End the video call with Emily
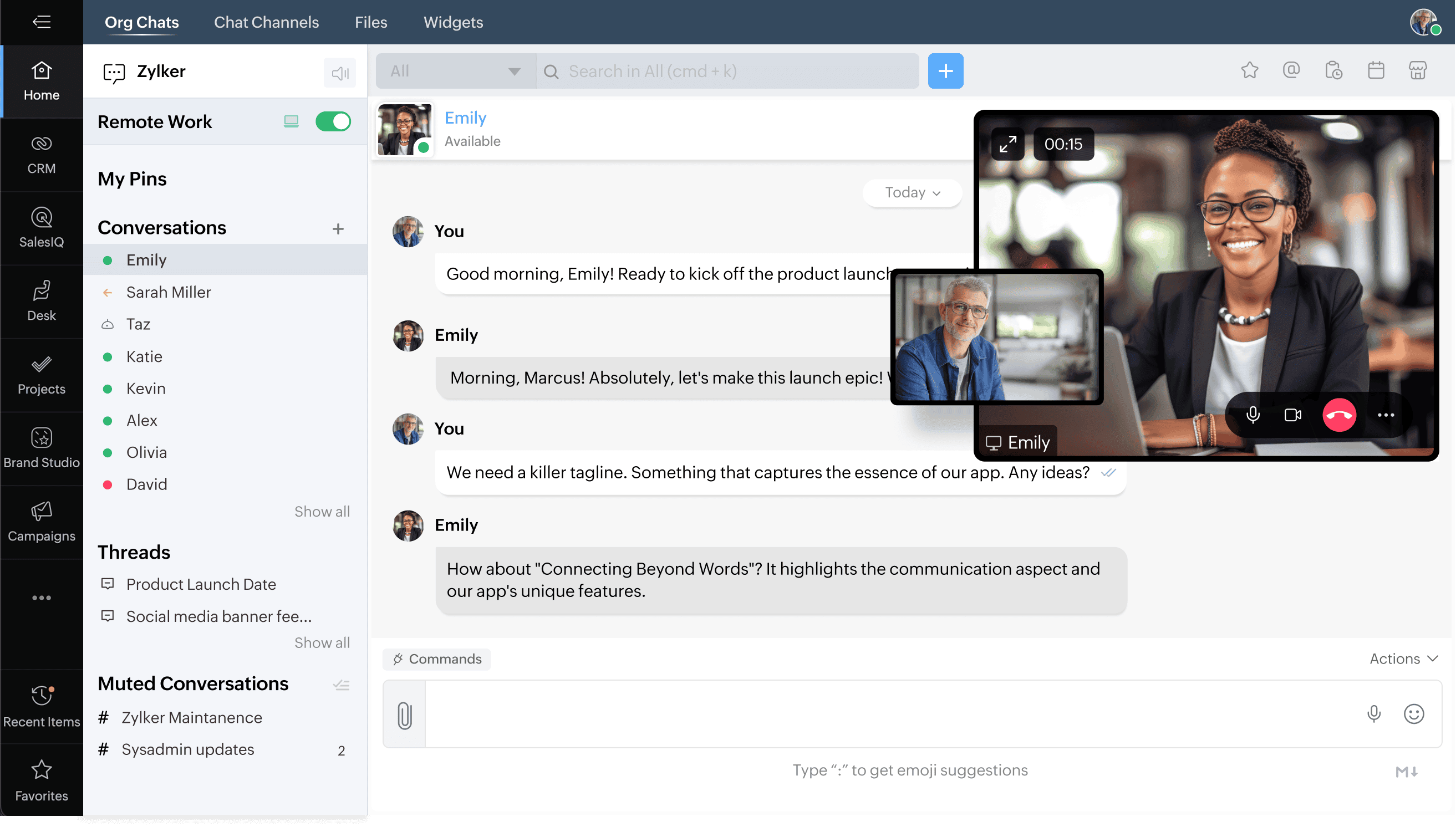This screenshot has width=1456, height=827. [x=1338, y=415]
